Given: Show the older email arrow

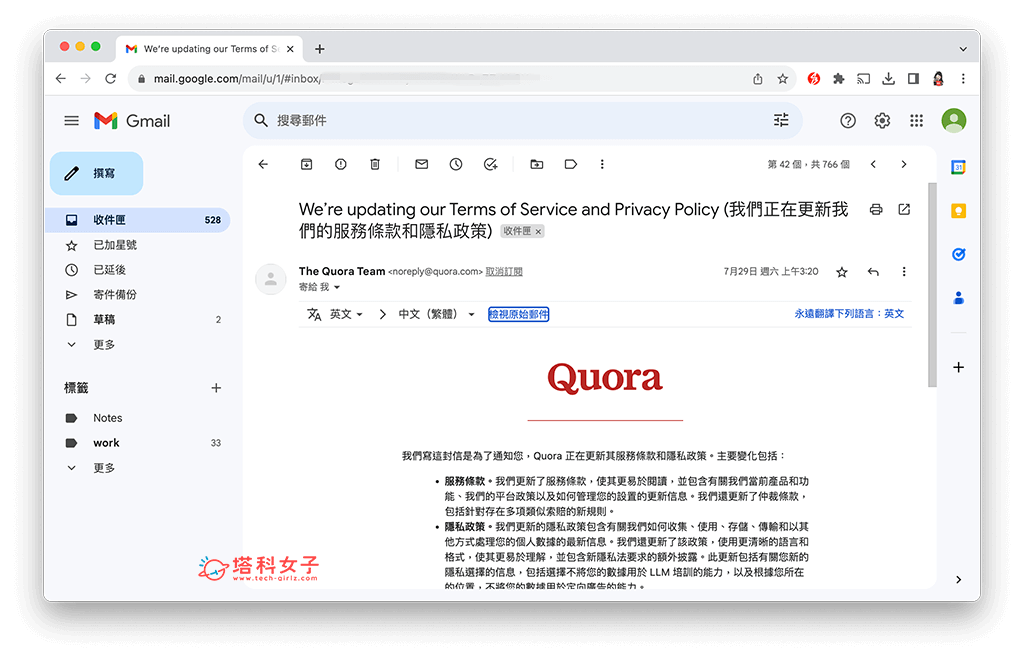Looking at the screenshot, I should tap(904, 165).
